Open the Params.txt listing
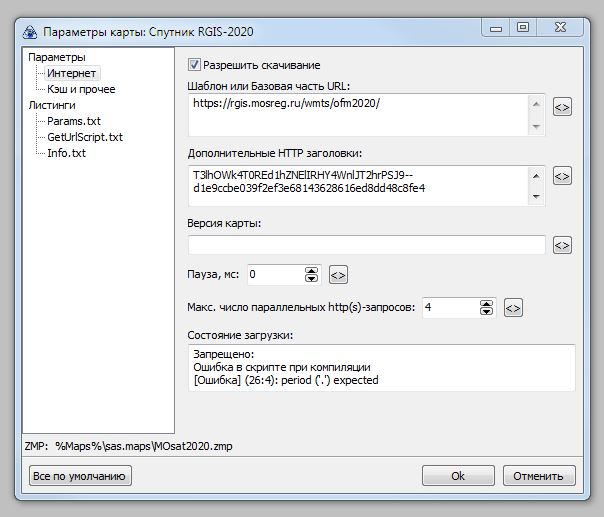Viewport: 604px width, 517px height. 74,121
